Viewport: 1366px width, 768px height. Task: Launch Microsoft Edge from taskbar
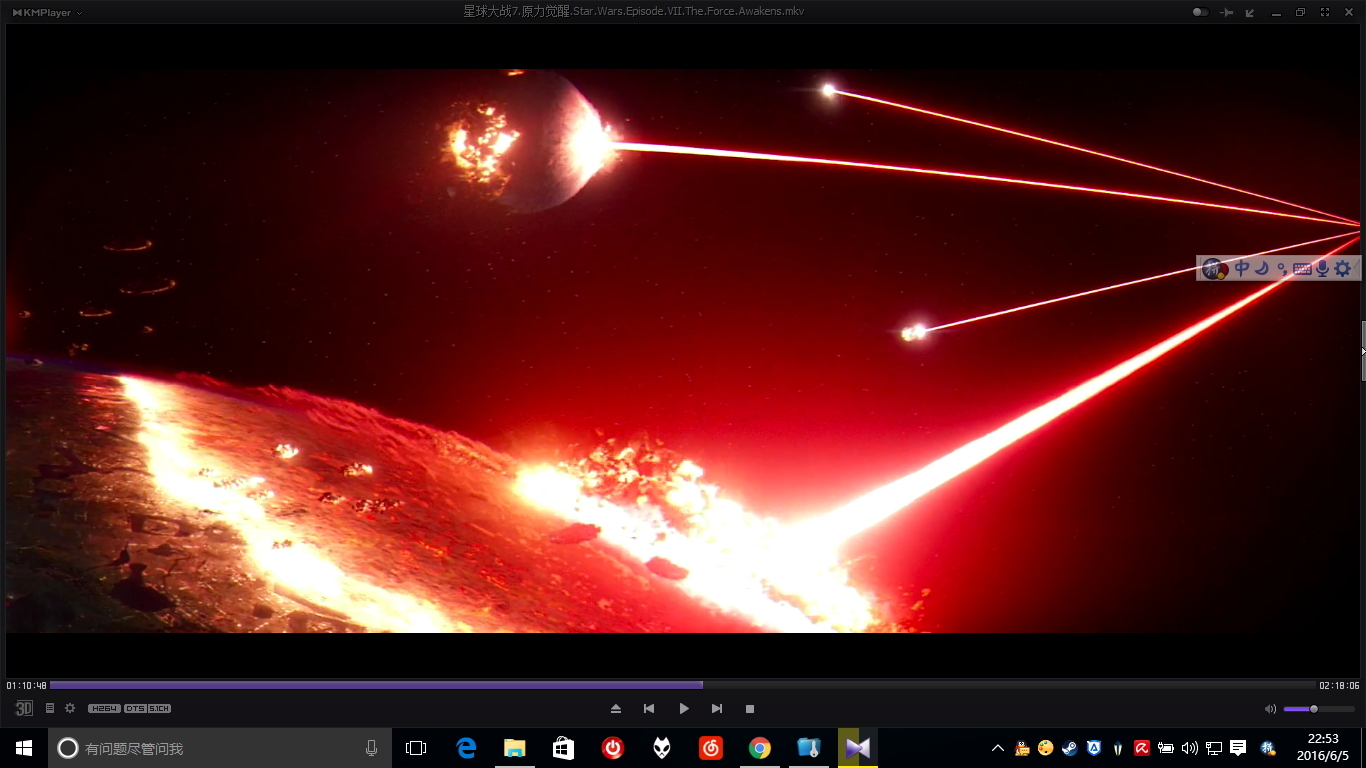(466, 748)
